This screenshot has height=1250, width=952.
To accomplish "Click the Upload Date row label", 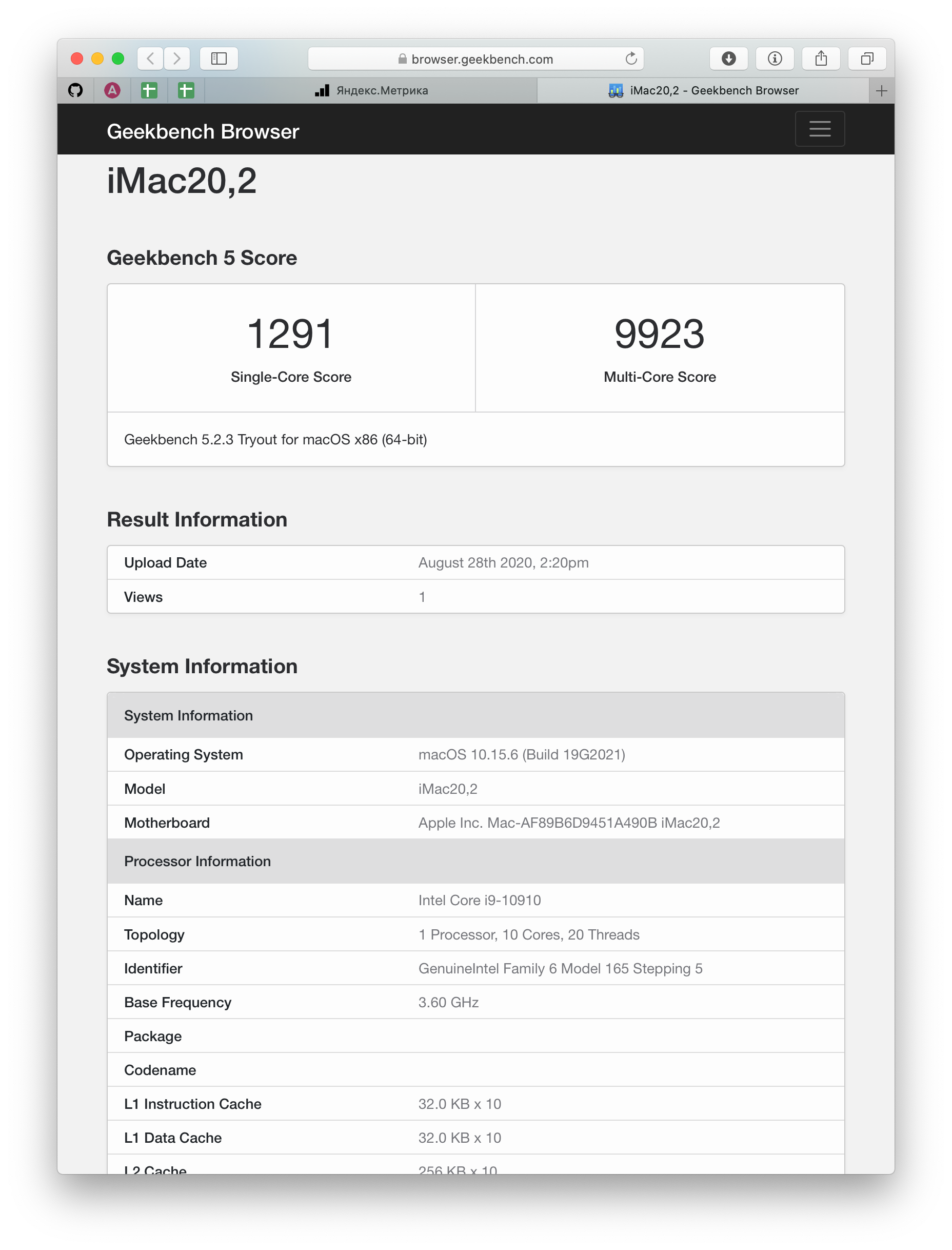I will 166,562.
